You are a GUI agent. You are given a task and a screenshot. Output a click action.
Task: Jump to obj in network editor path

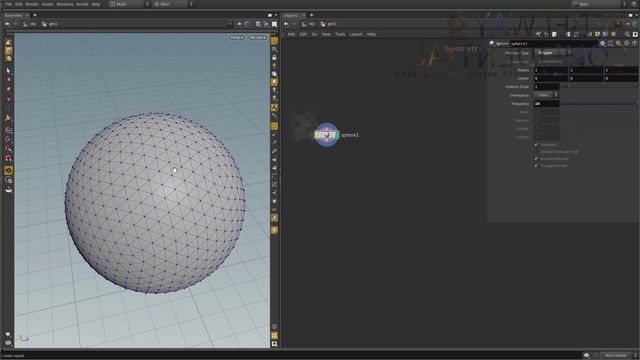pos(309,24)
